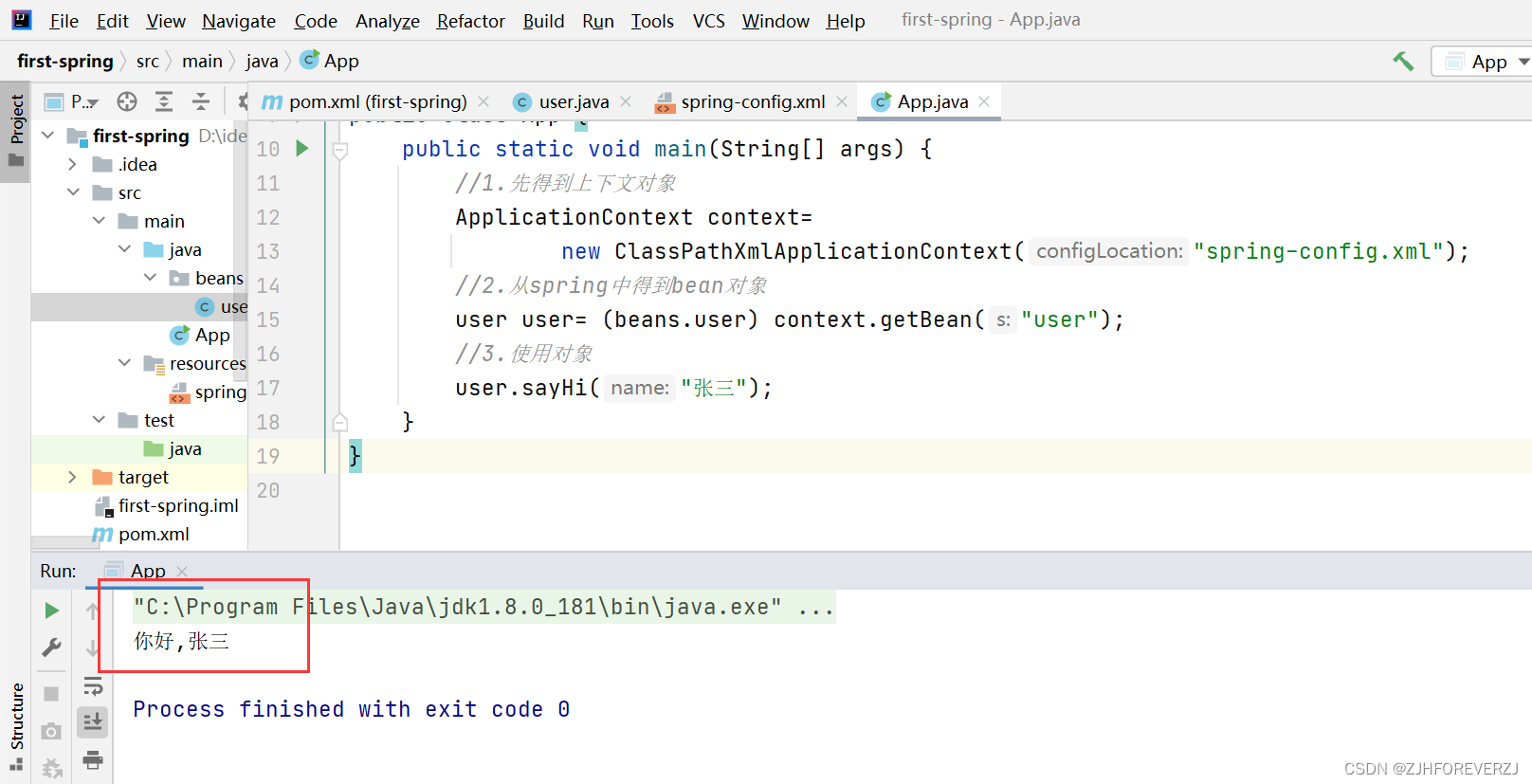Select the App class in project tree
Image resolution: width=1532 pixels, height=784 pixels.
pyautogui.click(x=200, y=335)
